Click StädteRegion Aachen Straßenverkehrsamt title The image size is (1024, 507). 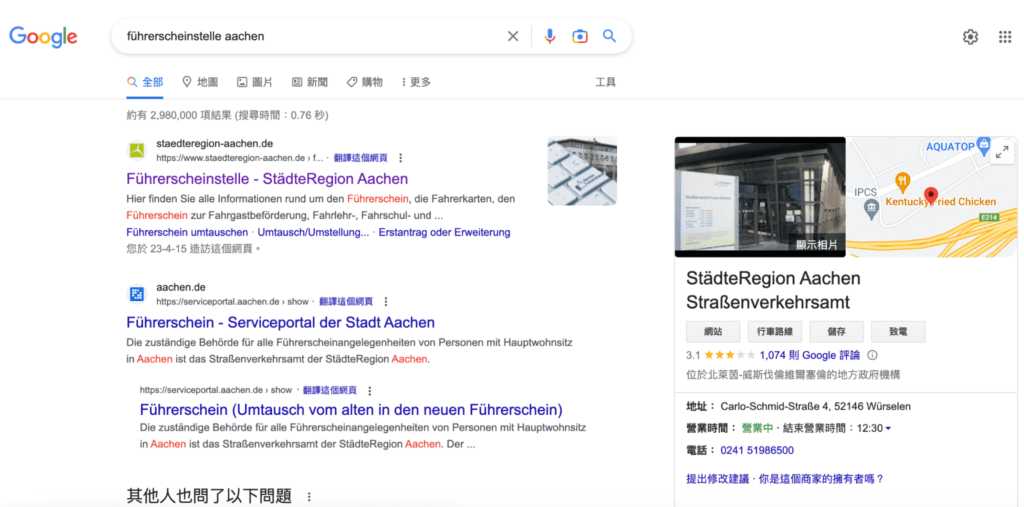pos(773,290)
